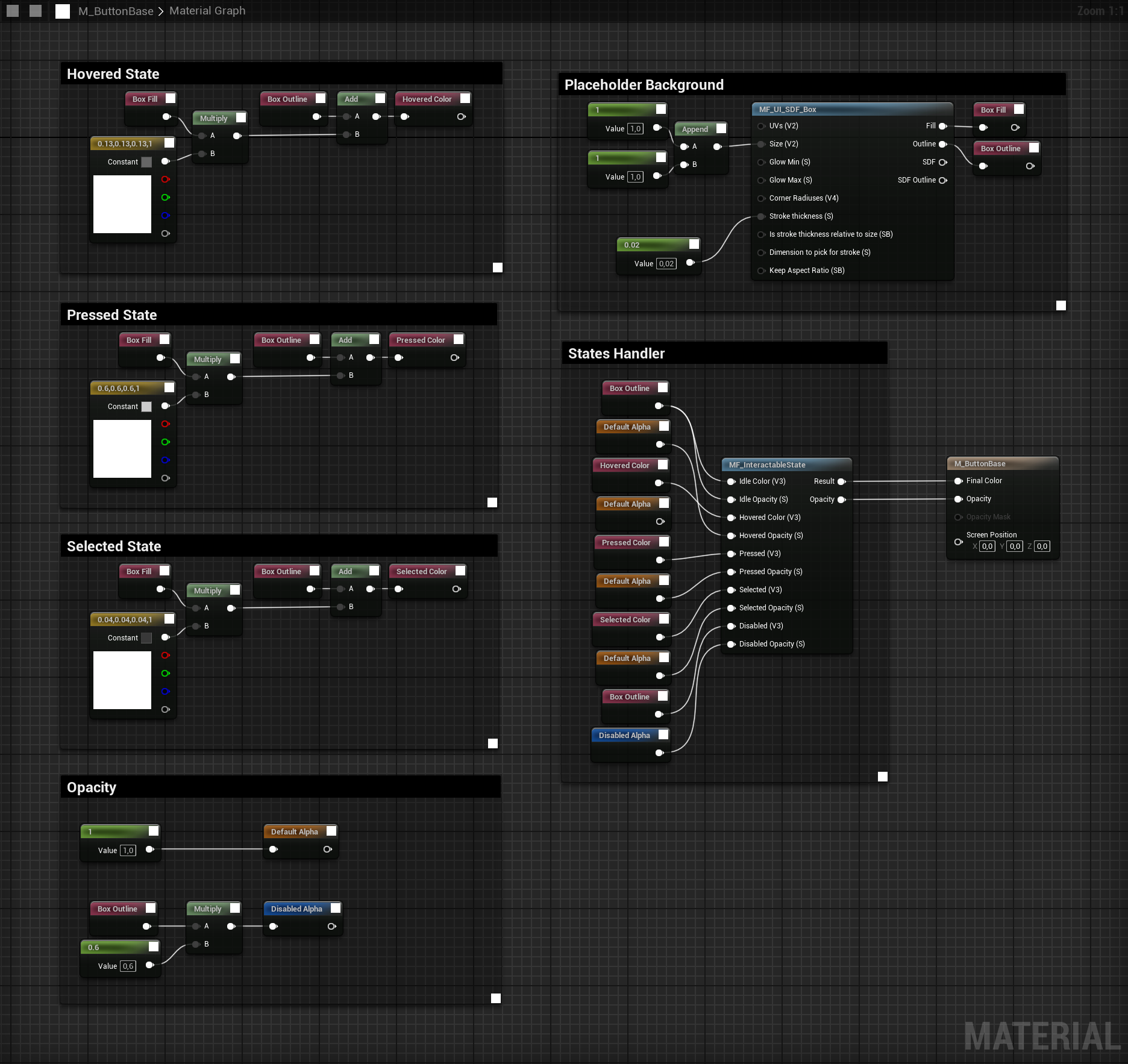Toggle the preview square on the Hovered Color node in Hovered State
The image size is (1128, 1064).
tap(465, 98)
